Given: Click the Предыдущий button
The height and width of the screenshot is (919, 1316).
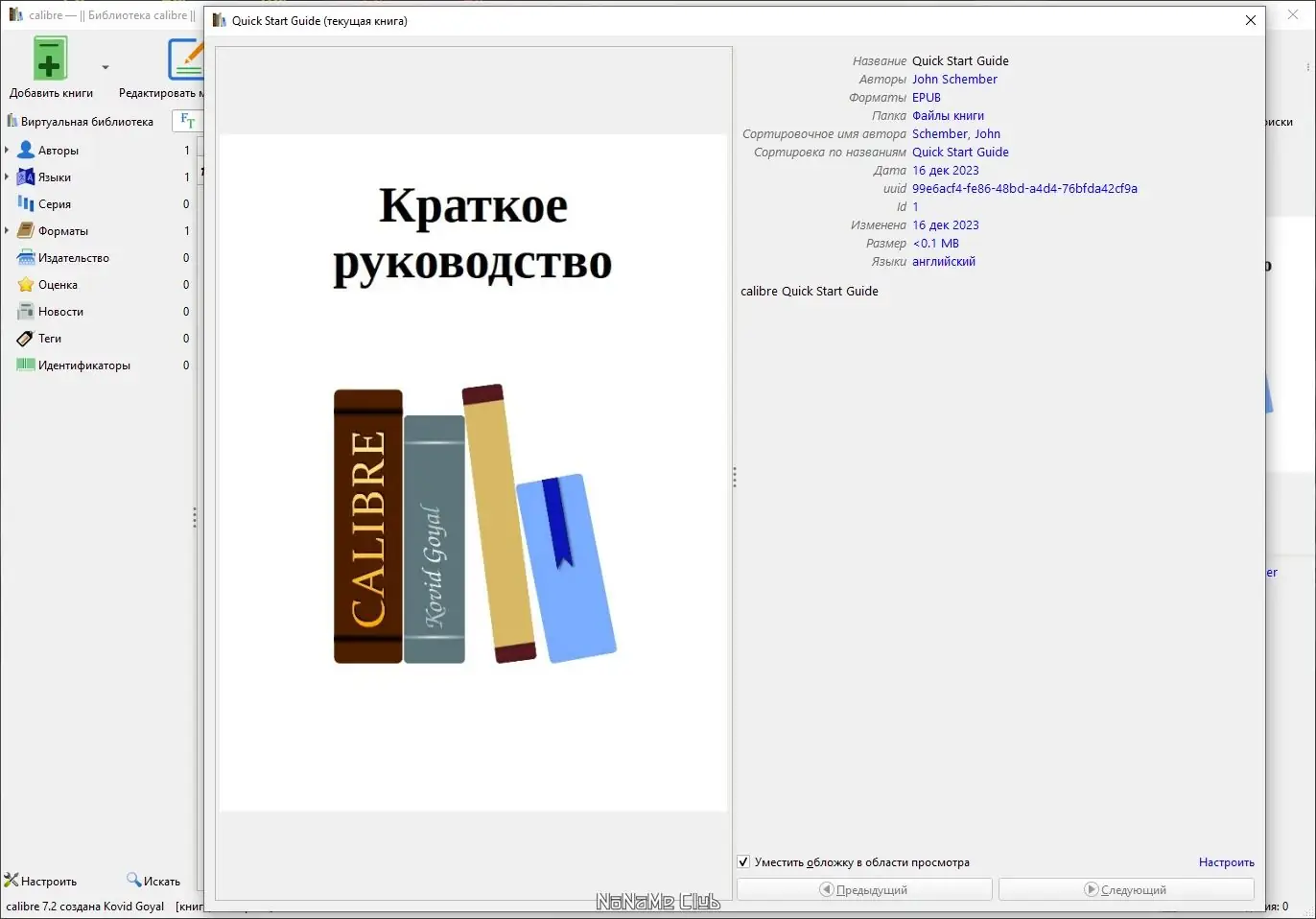Looking at the screenshot, I should [864, 890].
